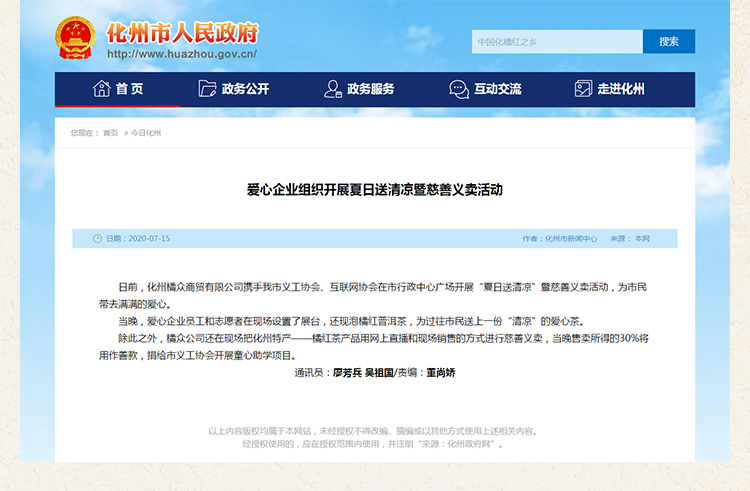Click the article headline 爱心企业组织开展夏日送清凉

(x=374, y=189)
